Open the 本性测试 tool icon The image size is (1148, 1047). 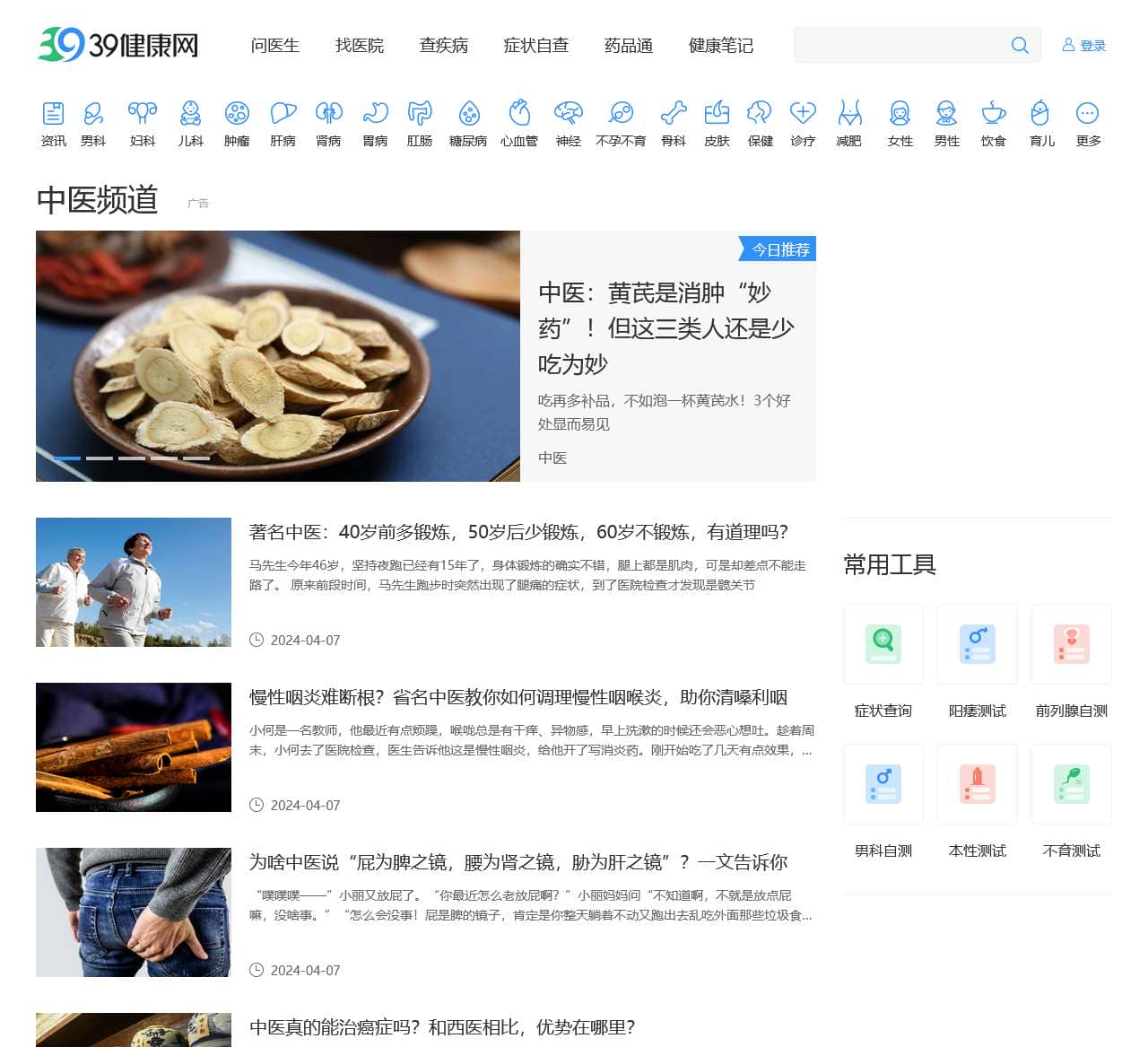tap(978, 784)
